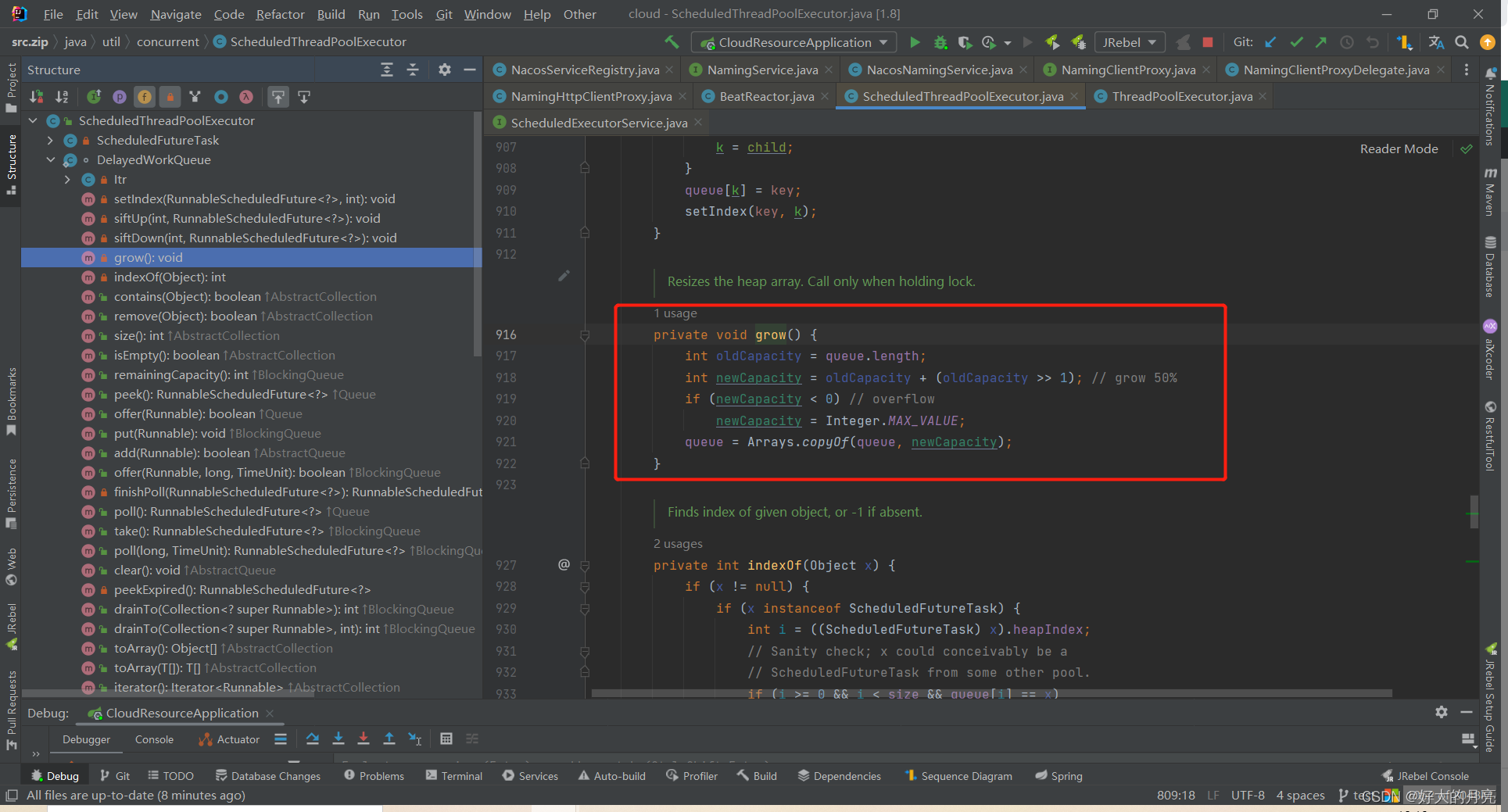The image size is (1508, 812).
Task: Click Step Into blue down arrow
Action: coord(338,739)
